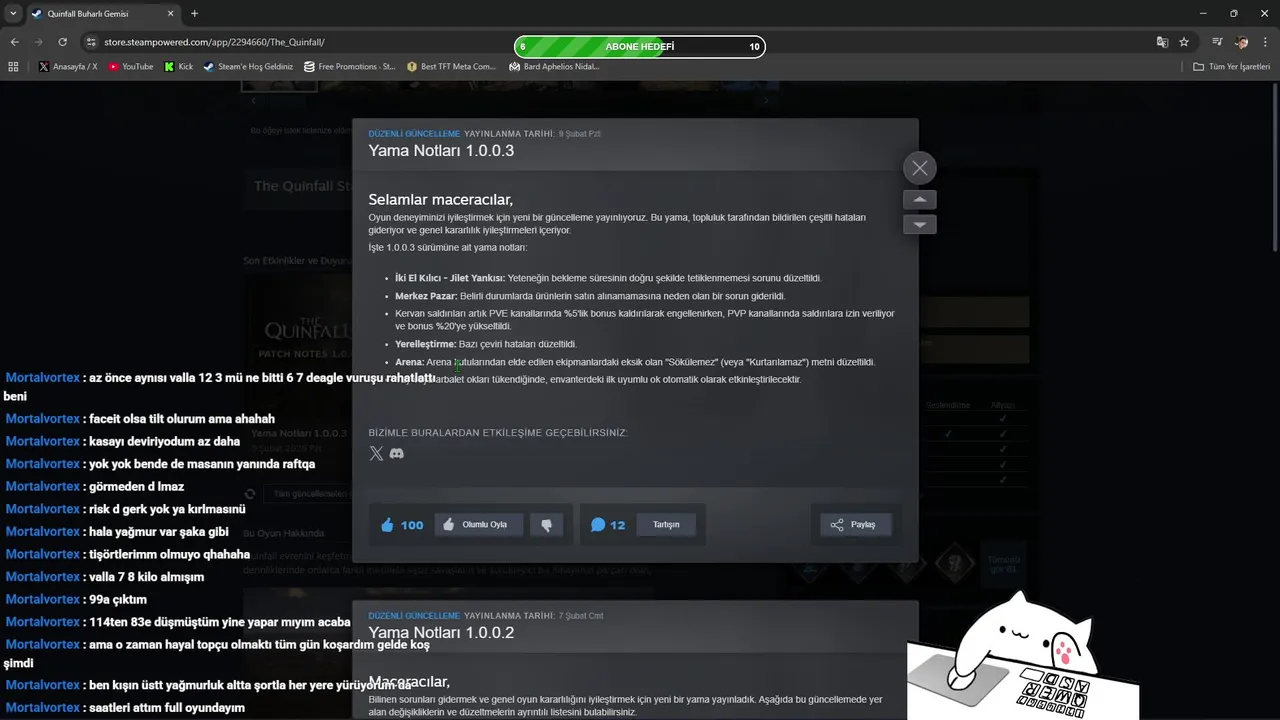
Task: Bookmark this page with the star icon
Action: [1184, 42]
